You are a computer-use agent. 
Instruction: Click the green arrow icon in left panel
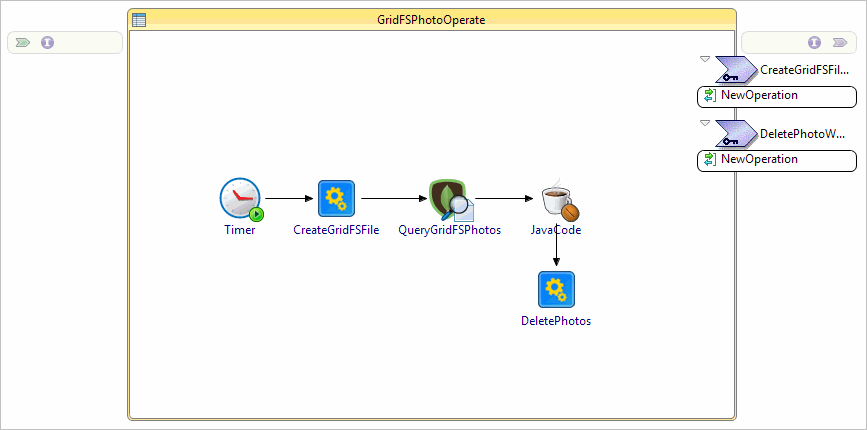click(x=23, y=43)
